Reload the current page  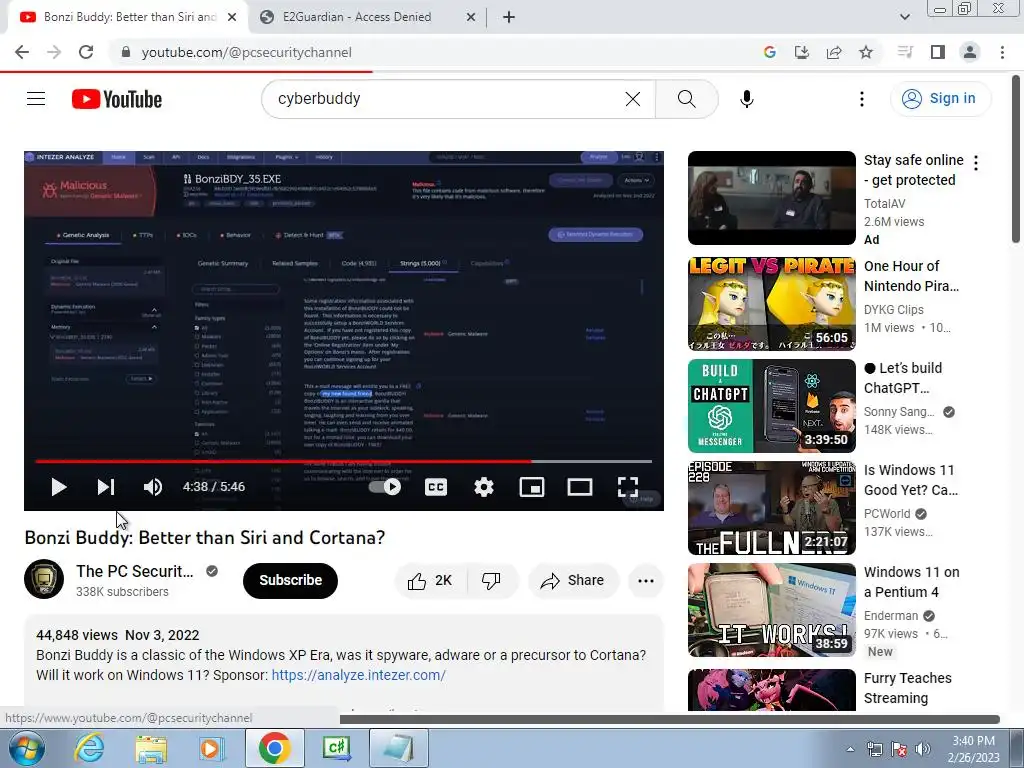pos(86,52)
